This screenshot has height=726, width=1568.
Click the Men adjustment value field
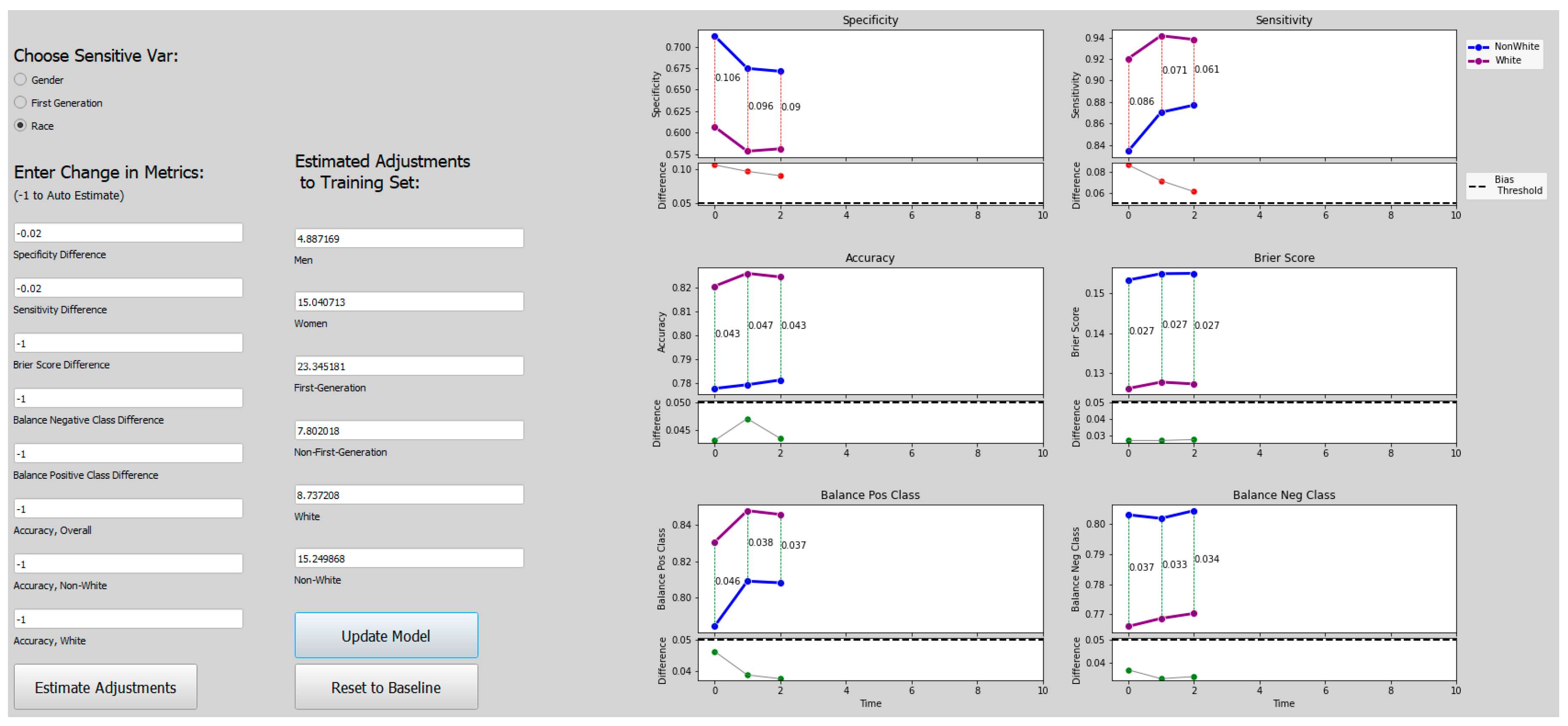[409, 239]
